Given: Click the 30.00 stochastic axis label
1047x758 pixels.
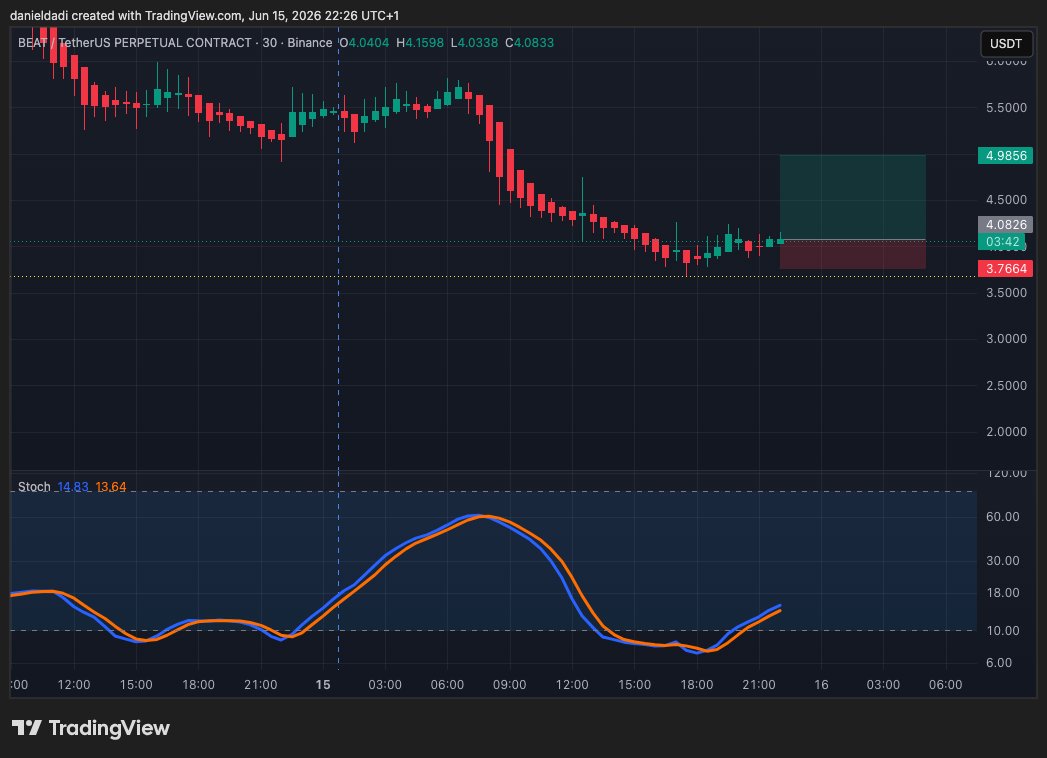Looking at the screenshot, I should click(1003, 560).
